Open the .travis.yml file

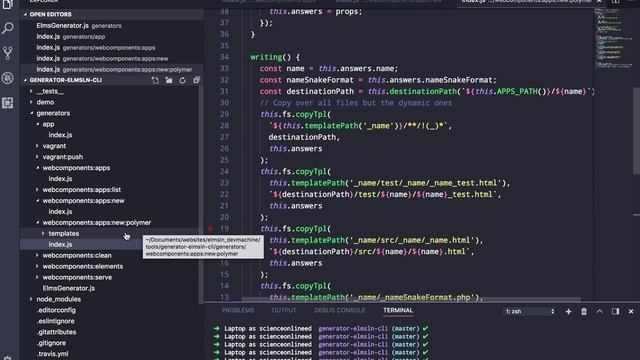click(x=52, y=354)
